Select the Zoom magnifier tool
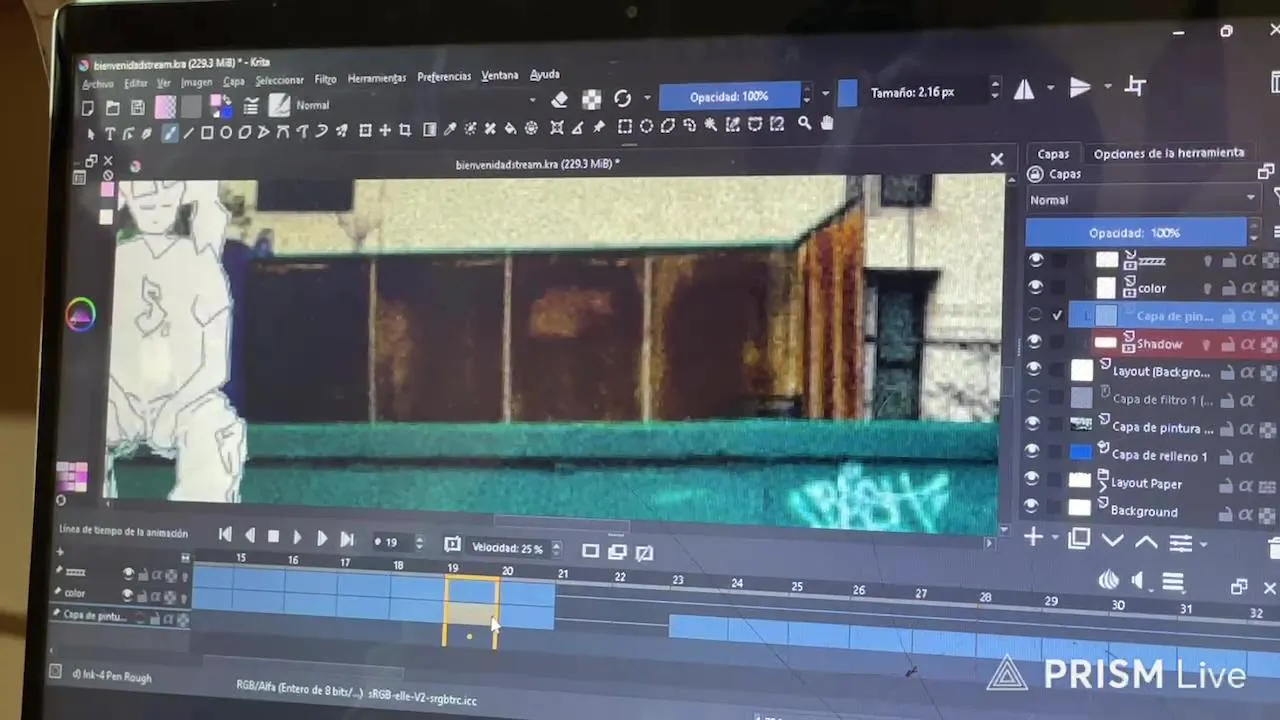Viewport: 1280px width, 720px height. (x=805, y=124)
